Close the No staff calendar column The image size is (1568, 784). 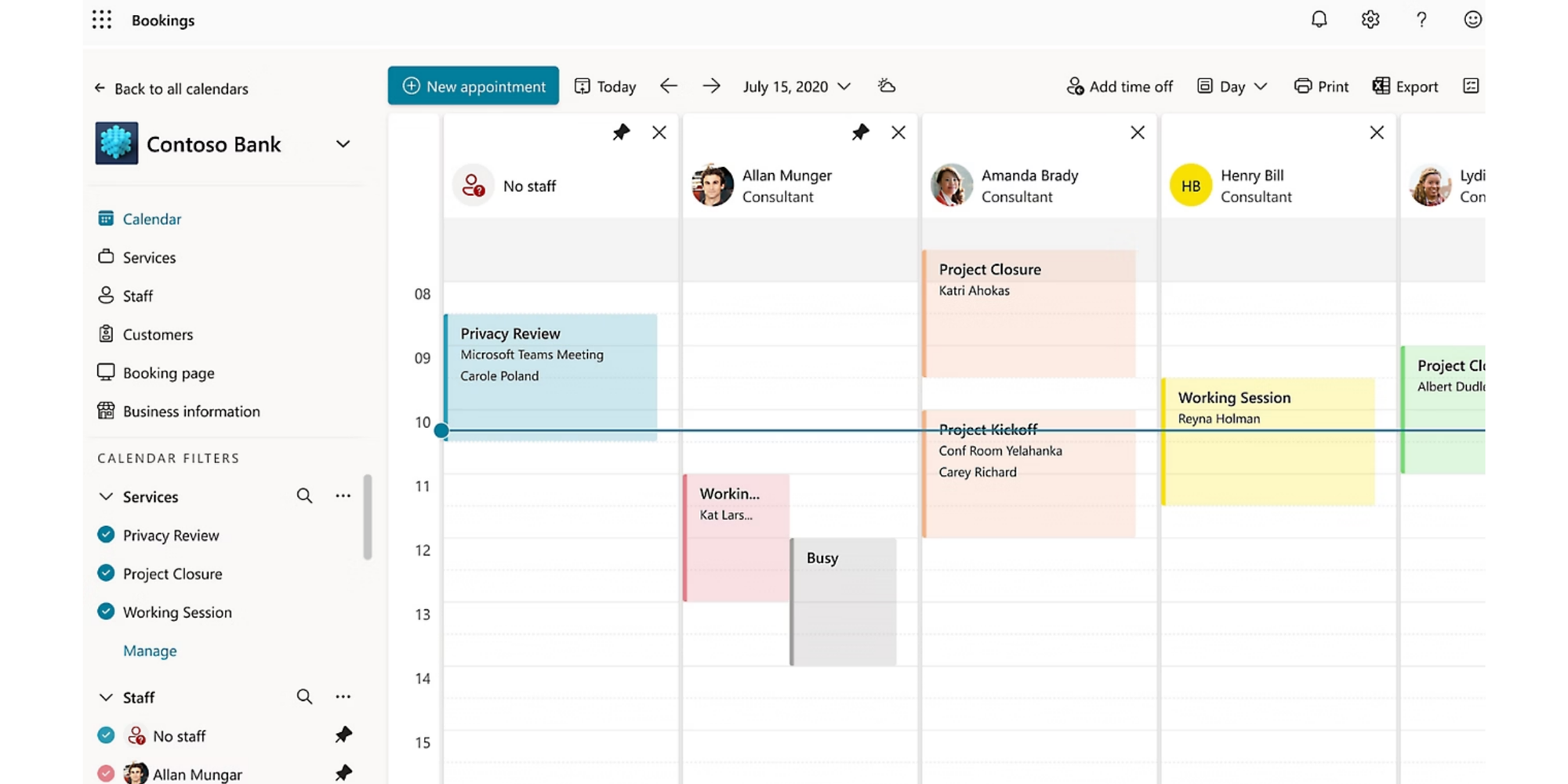coord(659,132)
